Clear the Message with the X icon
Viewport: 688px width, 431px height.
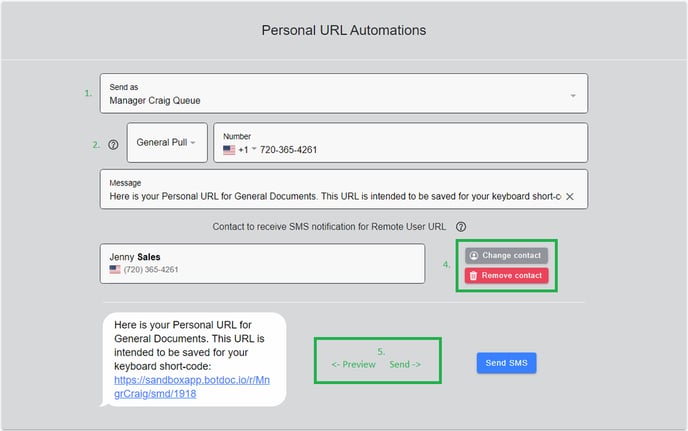(570, 196)
